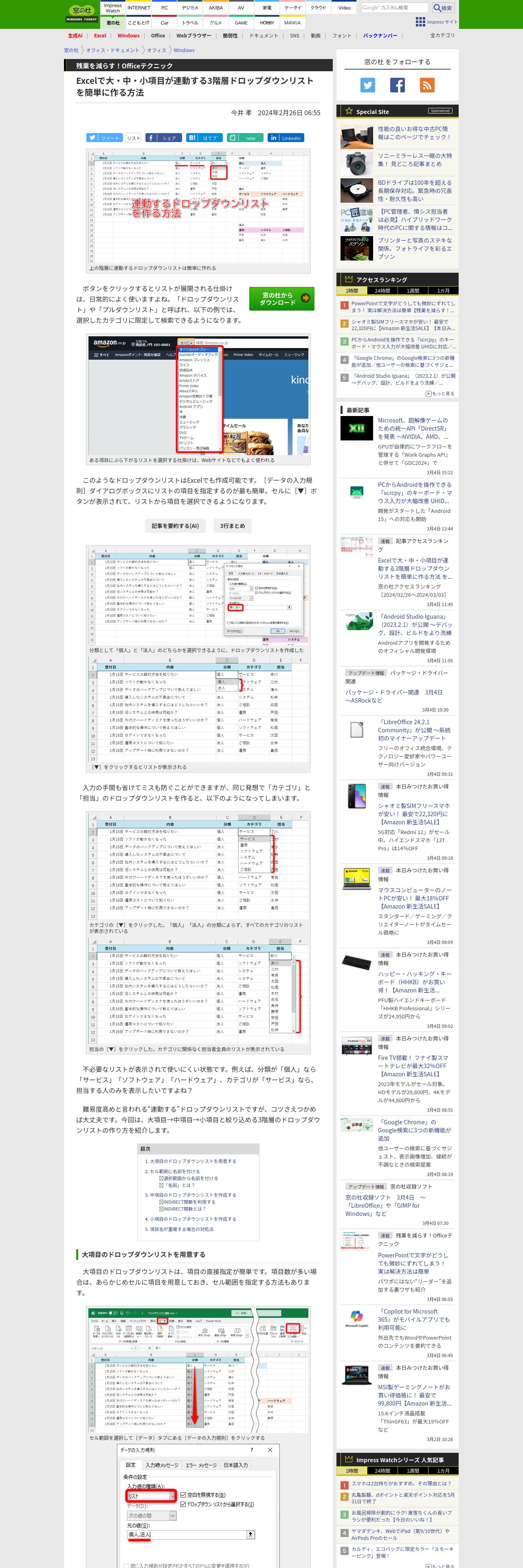The height and width of the screenshot is (1568, 523).
Task: Follow 窓の杜 via the Facebook icon
Action: coord(397,85)
